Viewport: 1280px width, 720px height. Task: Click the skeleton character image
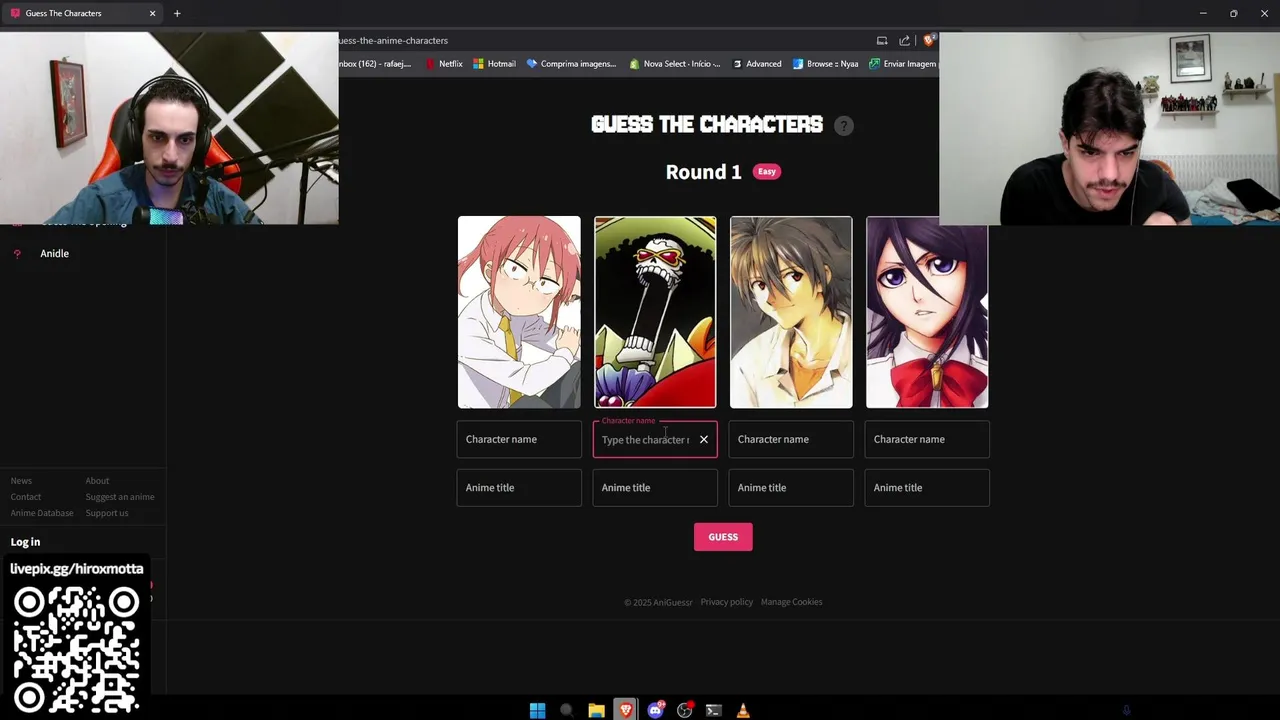pos(655,312)
